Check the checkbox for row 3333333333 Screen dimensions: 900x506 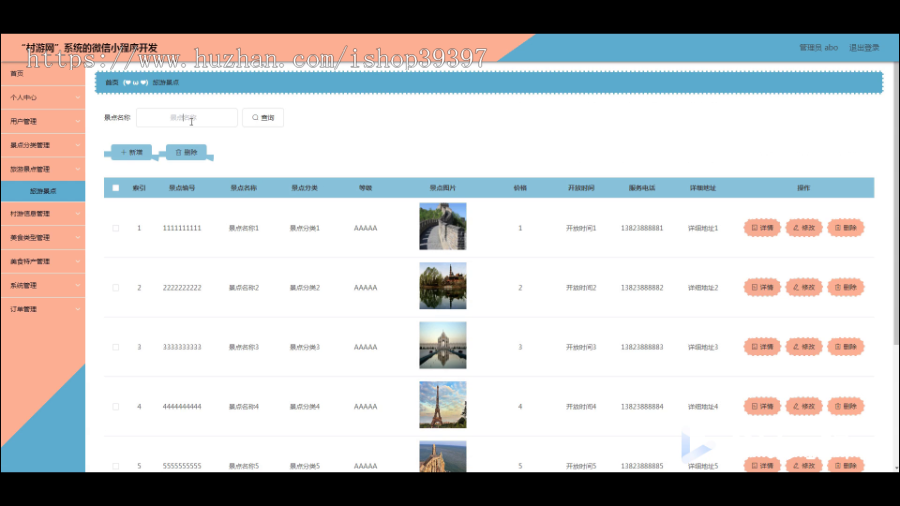point(116,347)
